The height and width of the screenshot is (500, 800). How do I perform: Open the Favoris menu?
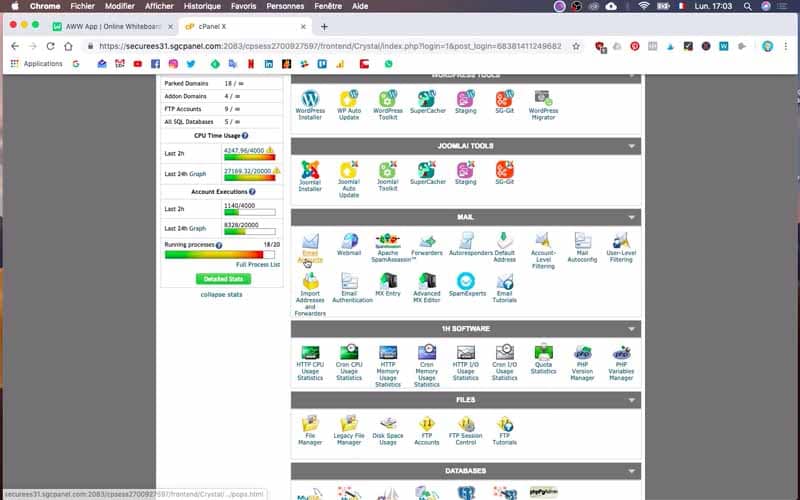coord(243,6)
